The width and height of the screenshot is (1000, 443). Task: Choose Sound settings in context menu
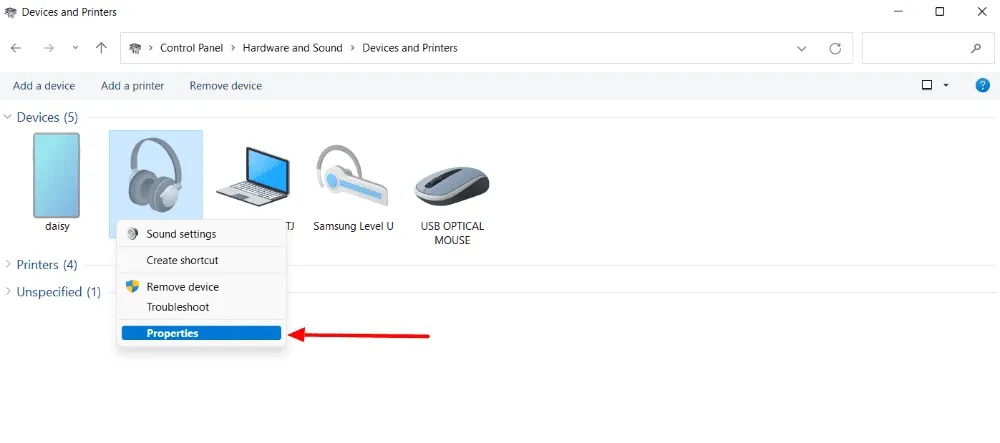pos(181,234)
